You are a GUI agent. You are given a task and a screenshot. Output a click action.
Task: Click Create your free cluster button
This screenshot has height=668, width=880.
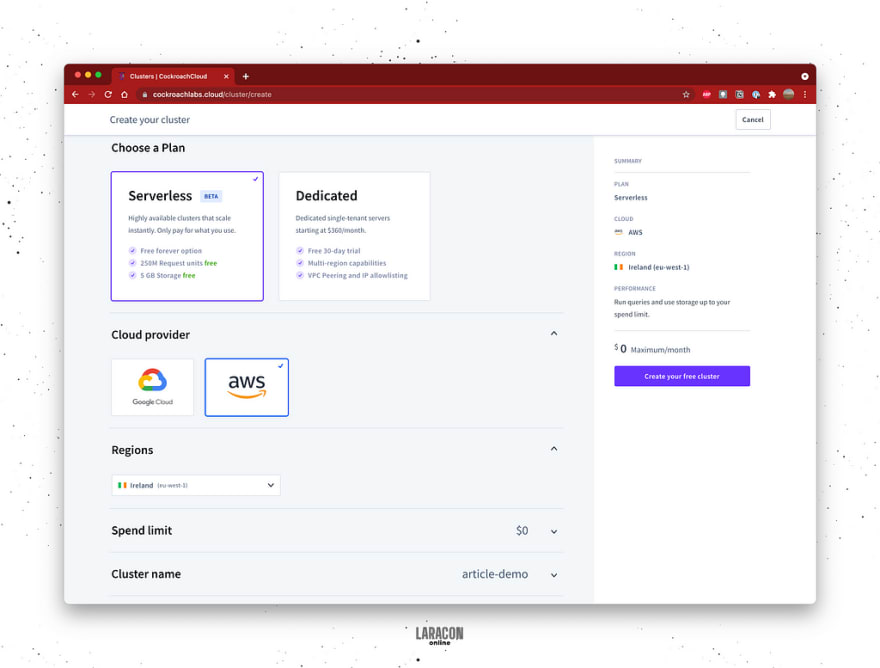(x=682, y=376)
